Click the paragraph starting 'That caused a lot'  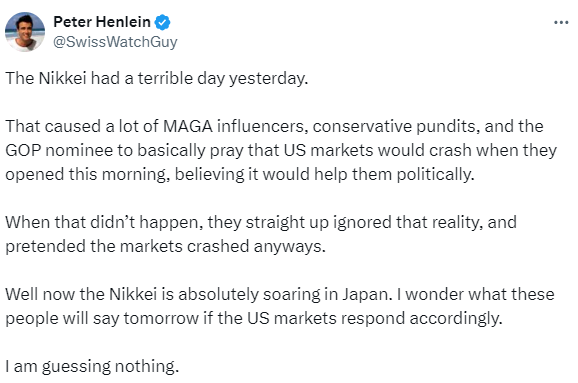pyautogui.click(x=281, y=150)
